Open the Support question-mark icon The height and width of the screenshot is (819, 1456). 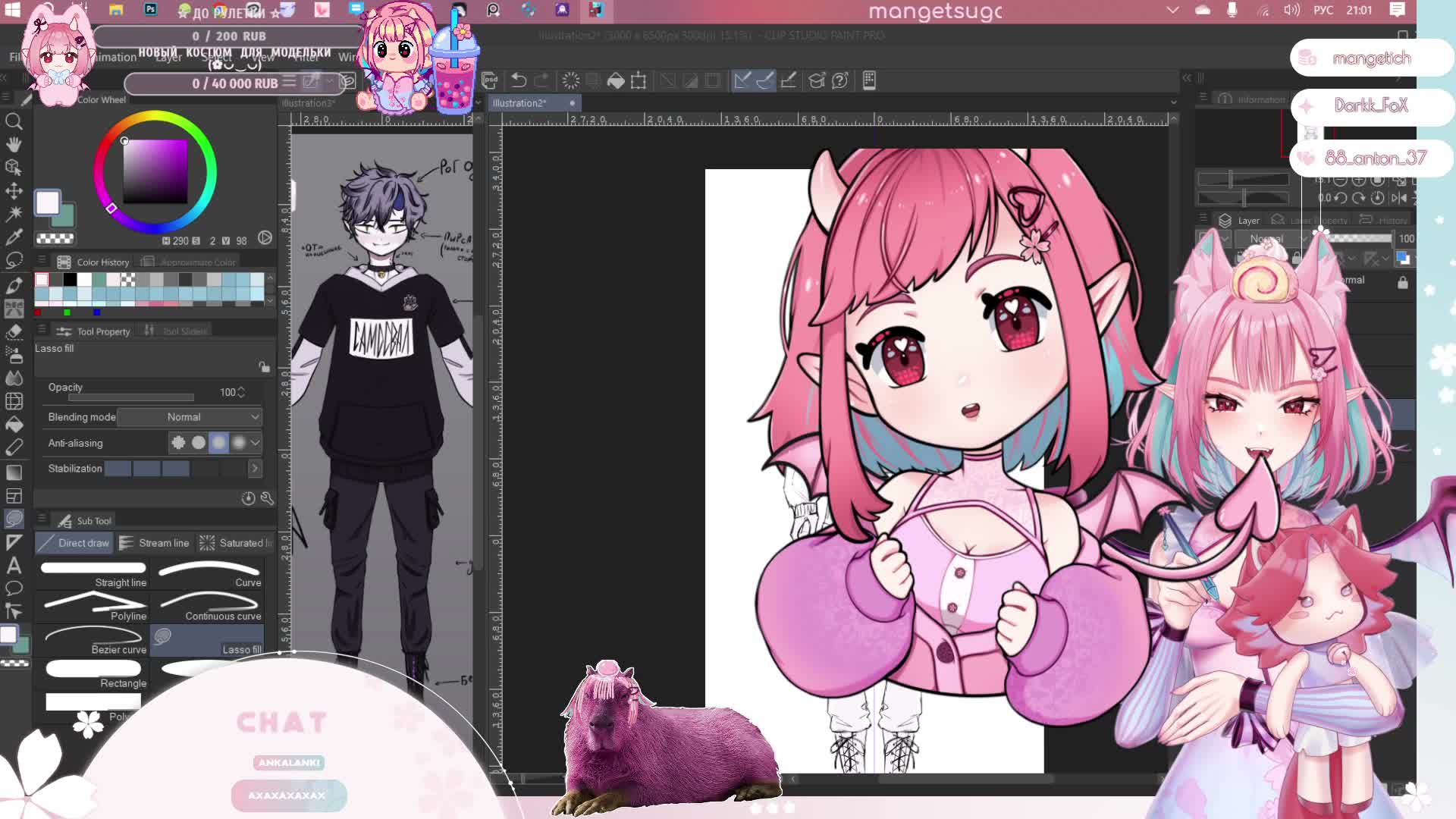(x=840, y=80)
